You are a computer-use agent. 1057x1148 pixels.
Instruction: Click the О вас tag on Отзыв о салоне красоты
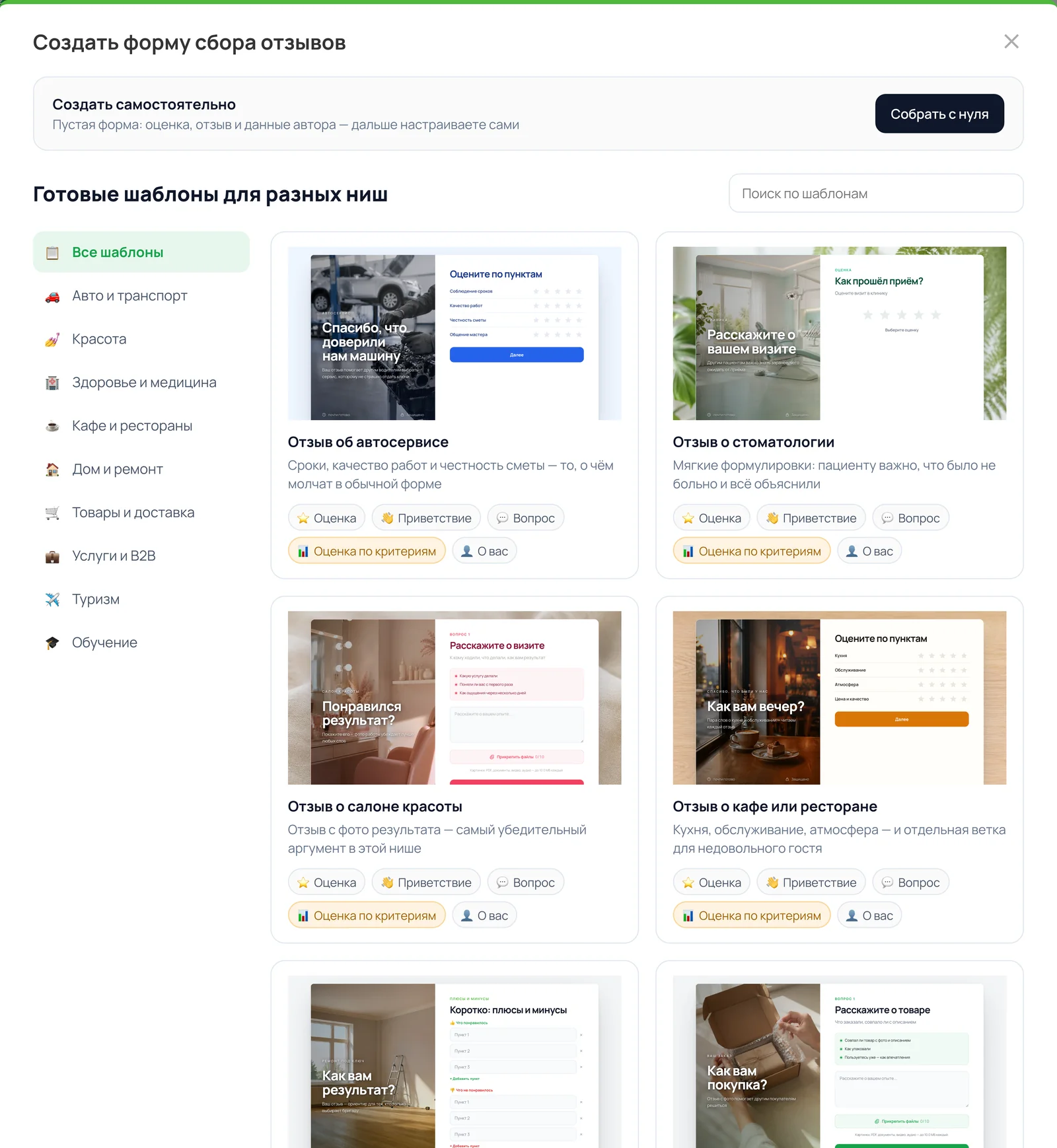[x=484, y=915]
